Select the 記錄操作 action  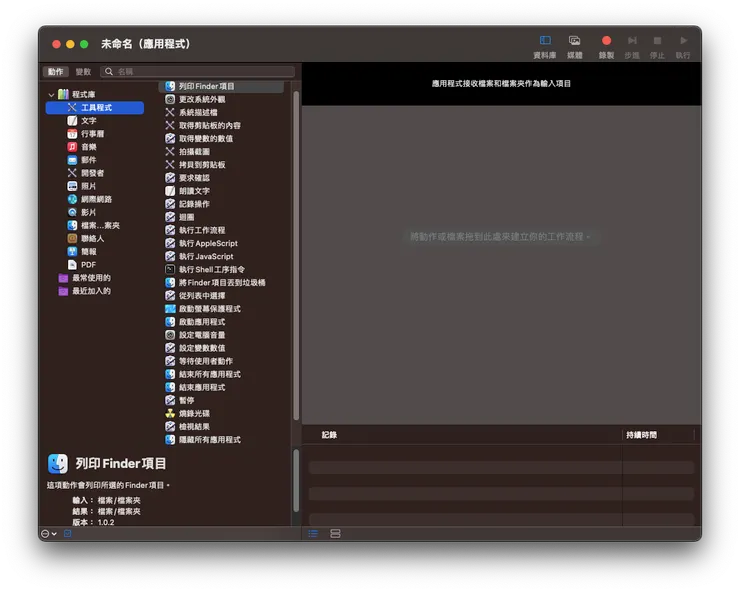pos(188,204)
